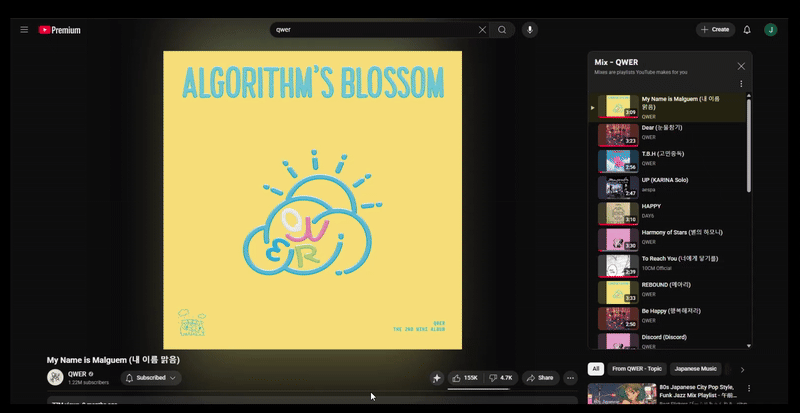800x413 pixels.
Task: Select REBOUND in the mix list
Action: pyautogui.click(x=667, y=292)
